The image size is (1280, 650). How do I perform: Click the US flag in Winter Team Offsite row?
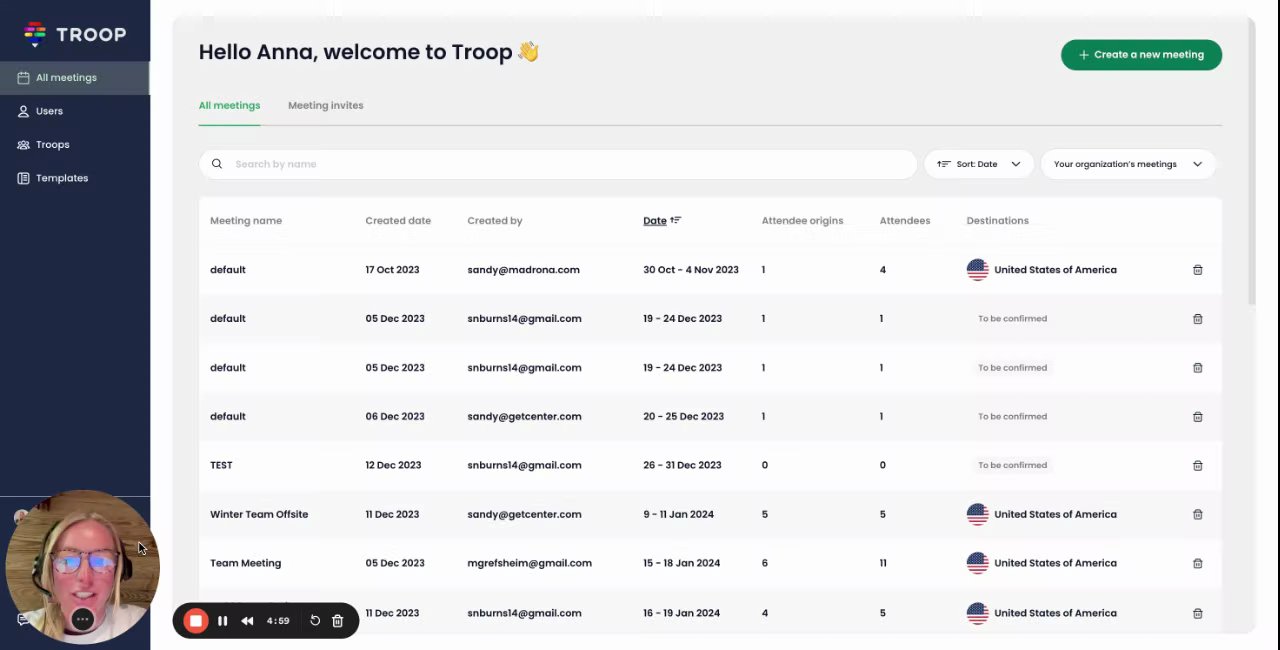pyautogui.click(x=977, y=514)
